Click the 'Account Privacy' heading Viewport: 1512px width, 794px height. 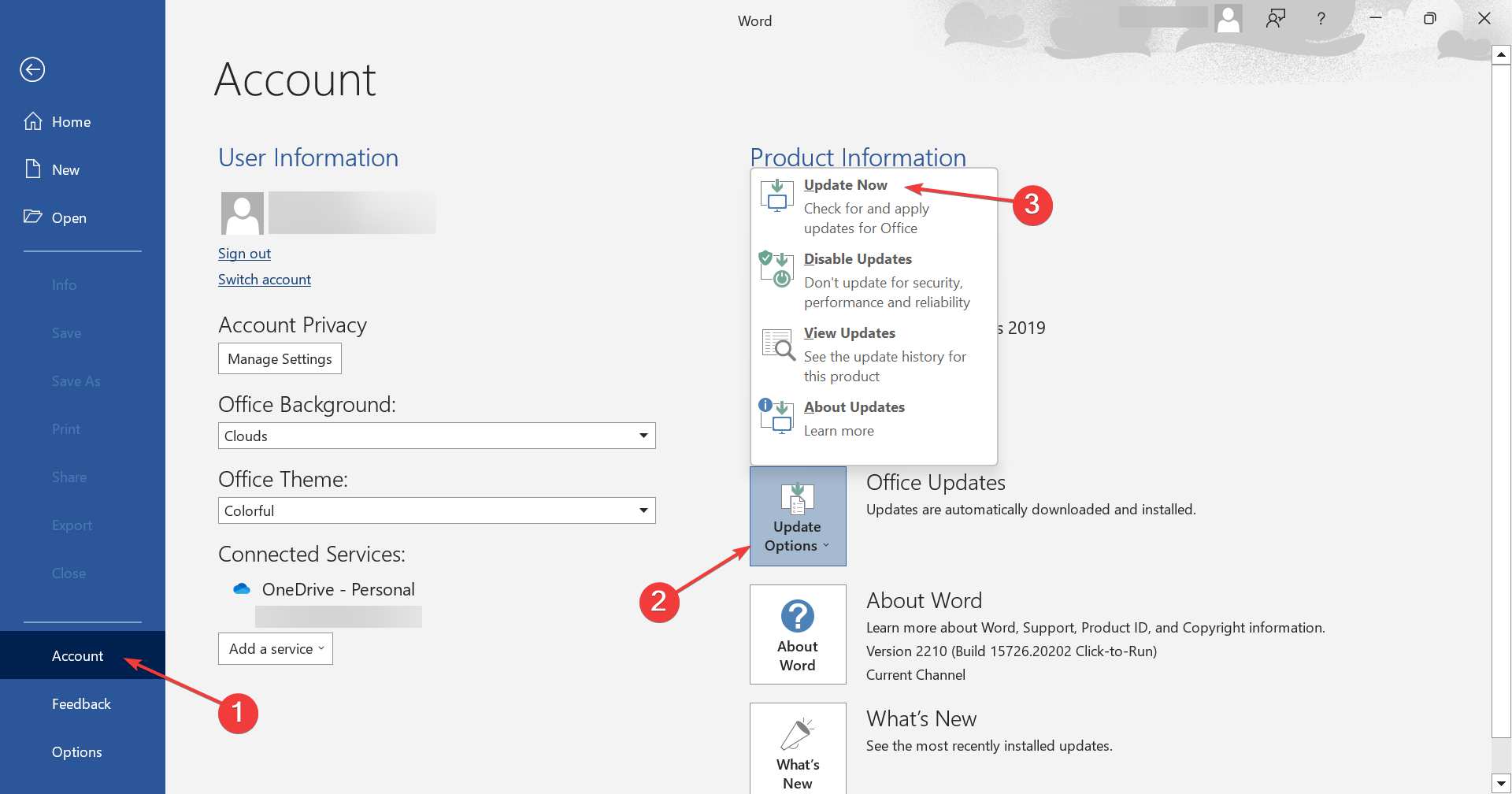(x=292, y=325)
